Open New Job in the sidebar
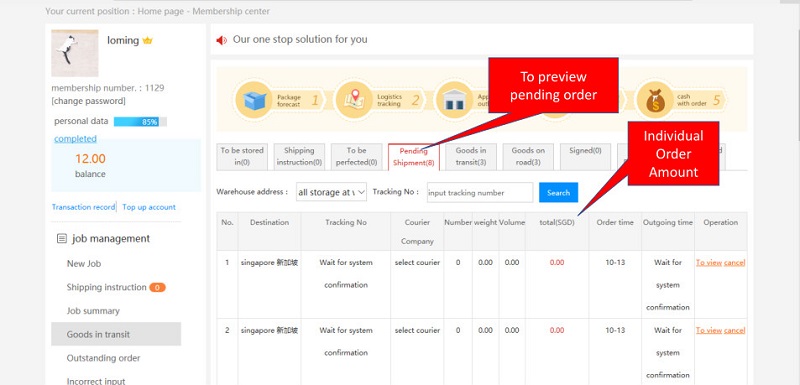The height and width of the screenshot is (385, 800). 84,264
